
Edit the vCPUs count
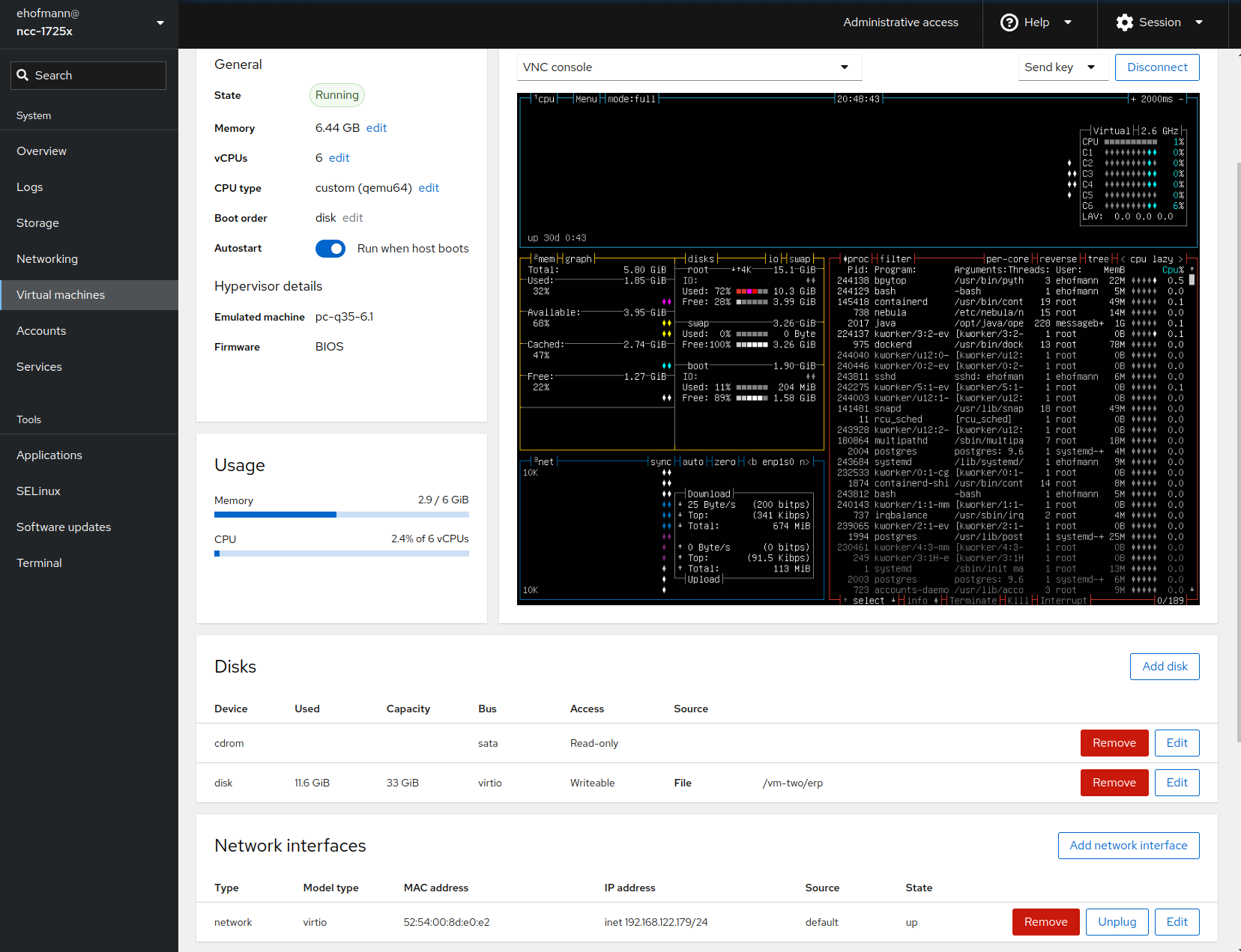coord(339,158)
